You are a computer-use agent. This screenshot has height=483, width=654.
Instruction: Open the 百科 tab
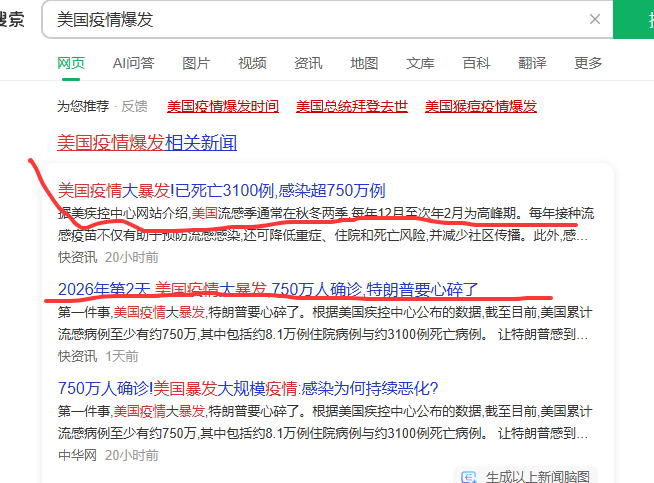476,63
